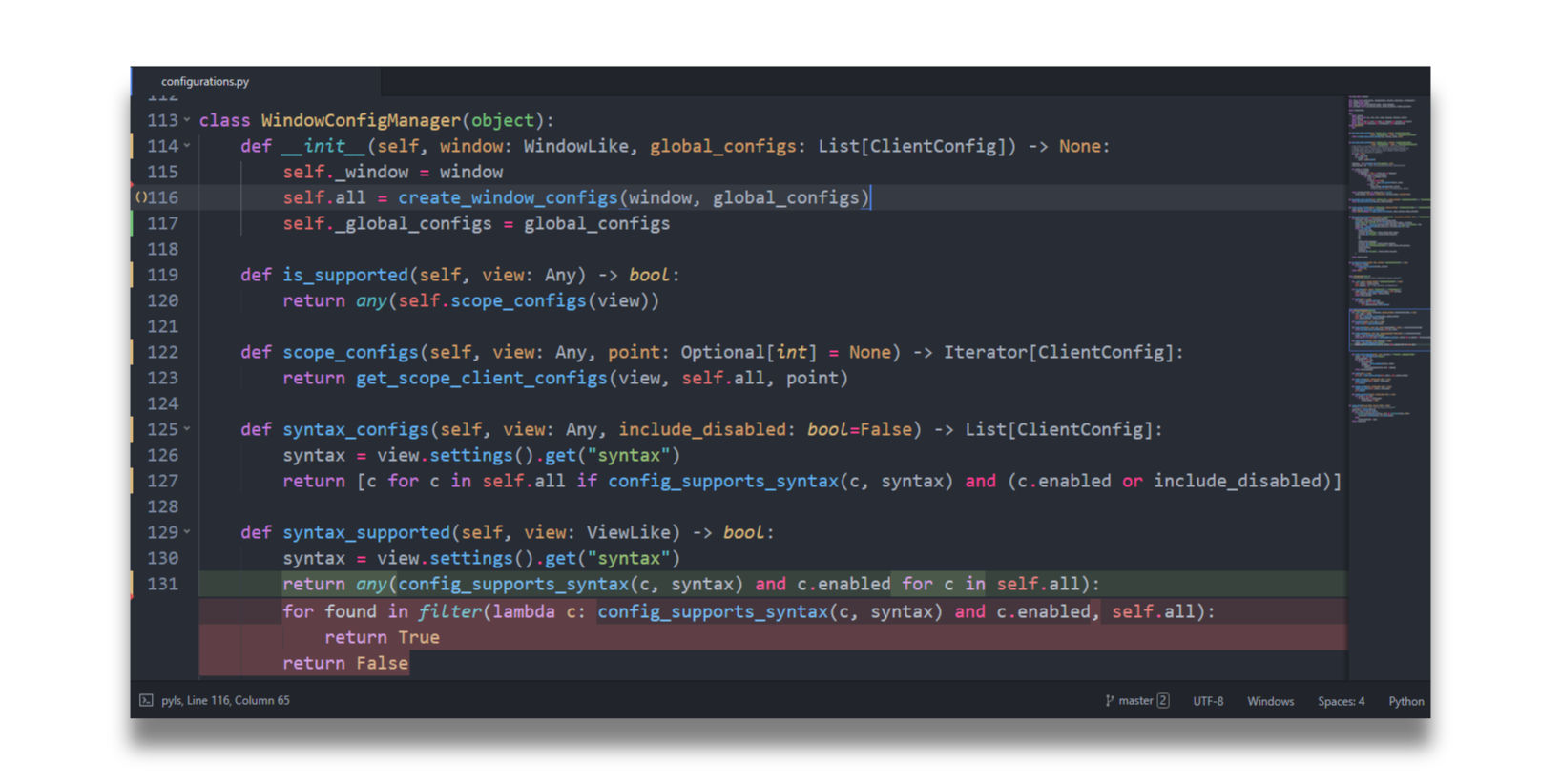The width and height of the screenshot is (1561, 784).
Task: Click the WindowLike type annotation
Action: (x=576, y=146)
